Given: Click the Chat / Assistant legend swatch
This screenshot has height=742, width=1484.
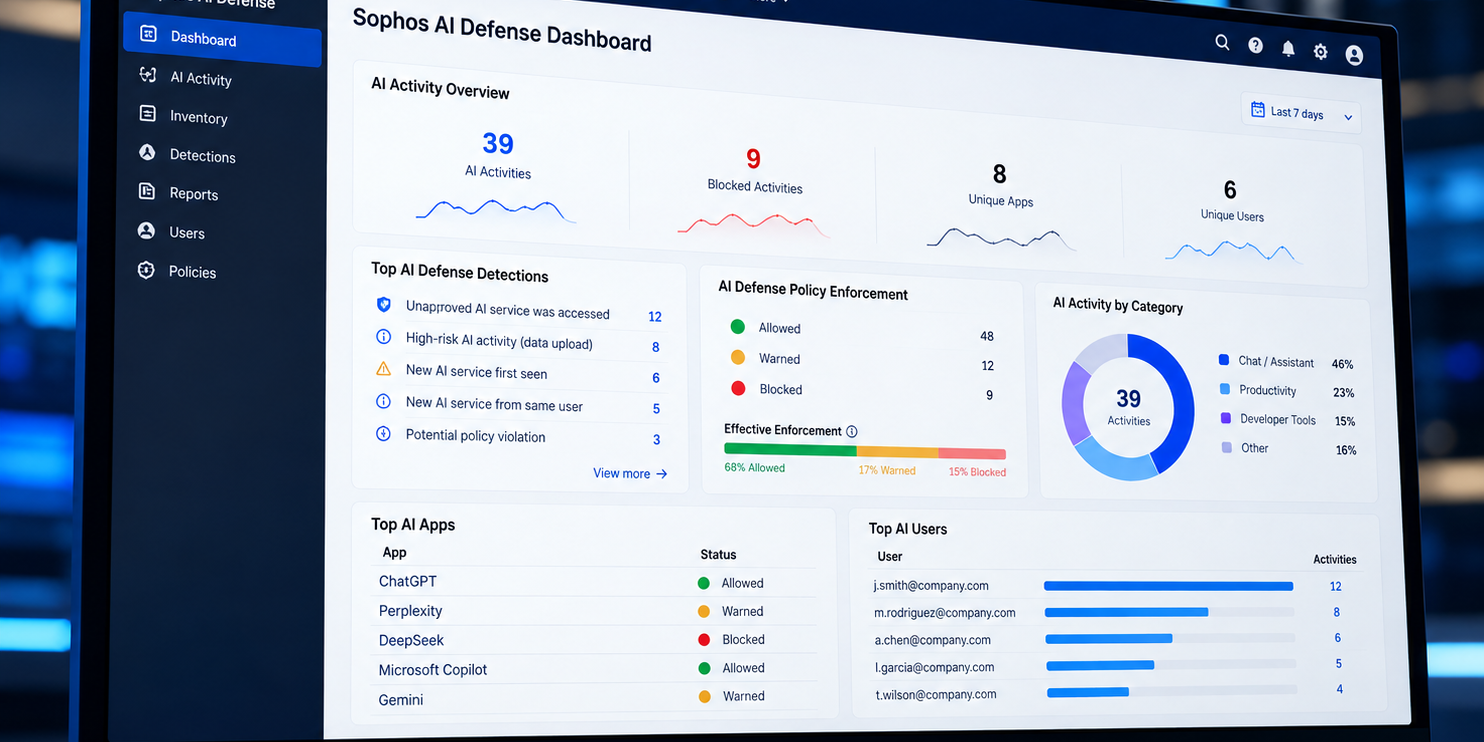Looking at the screenshot, I should point(1224,360).
